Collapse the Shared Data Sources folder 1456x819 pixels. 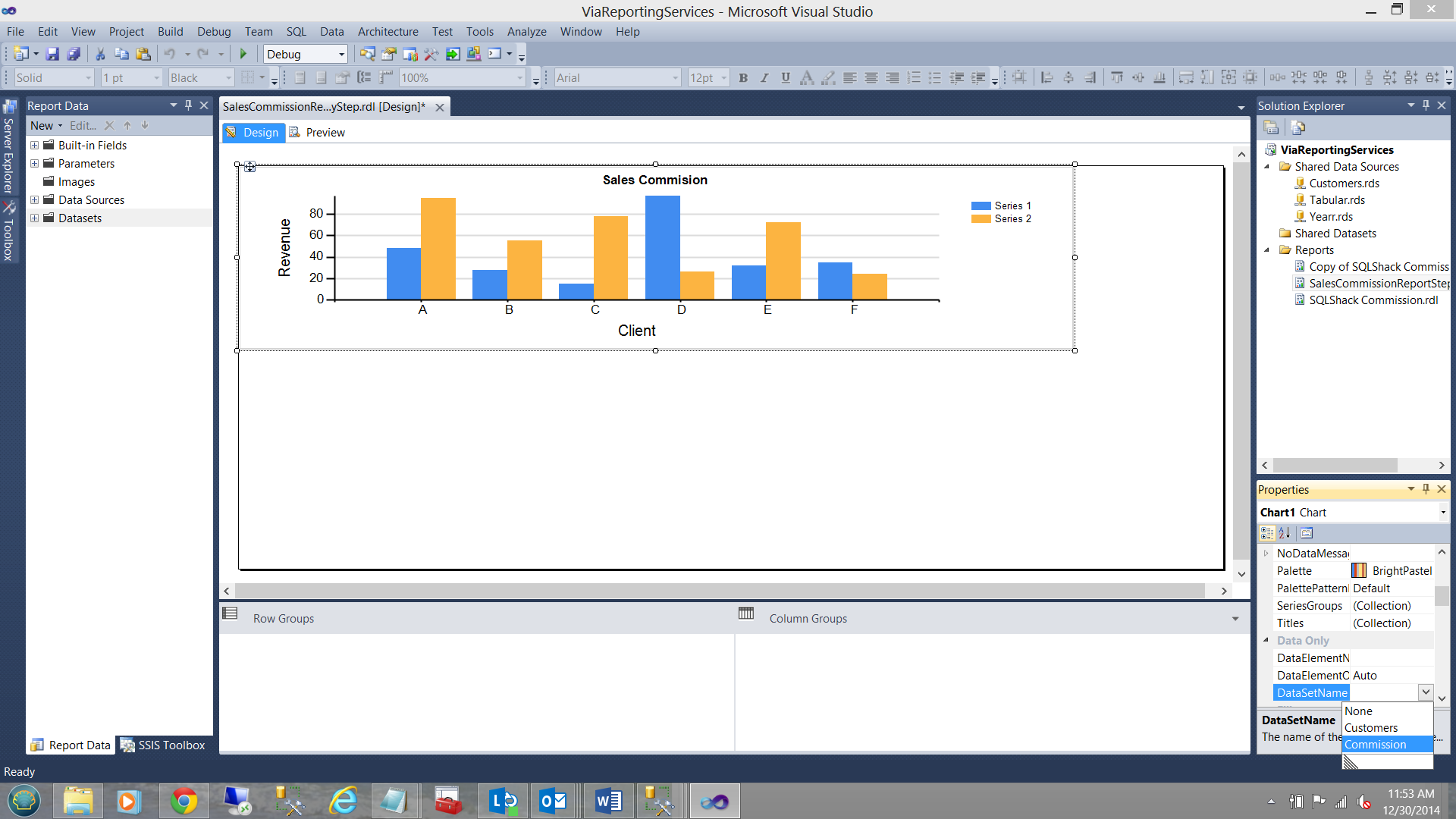[x=1266, y=167]
